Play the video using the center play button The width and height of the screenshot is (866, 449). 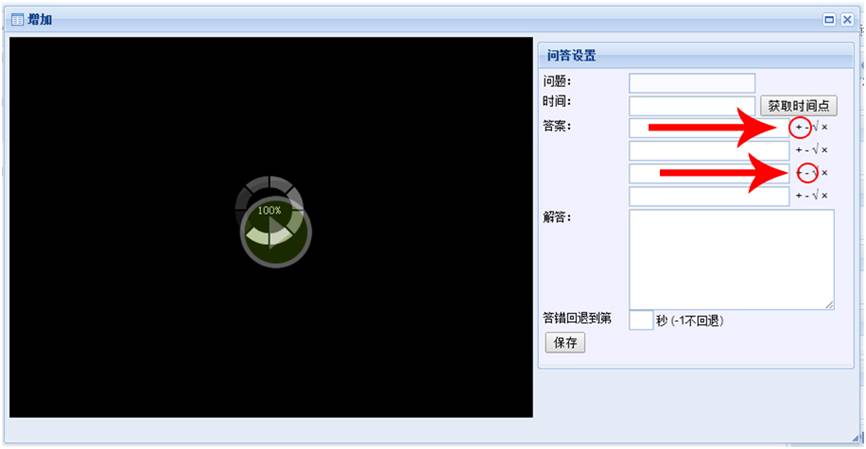click(275, 232)
